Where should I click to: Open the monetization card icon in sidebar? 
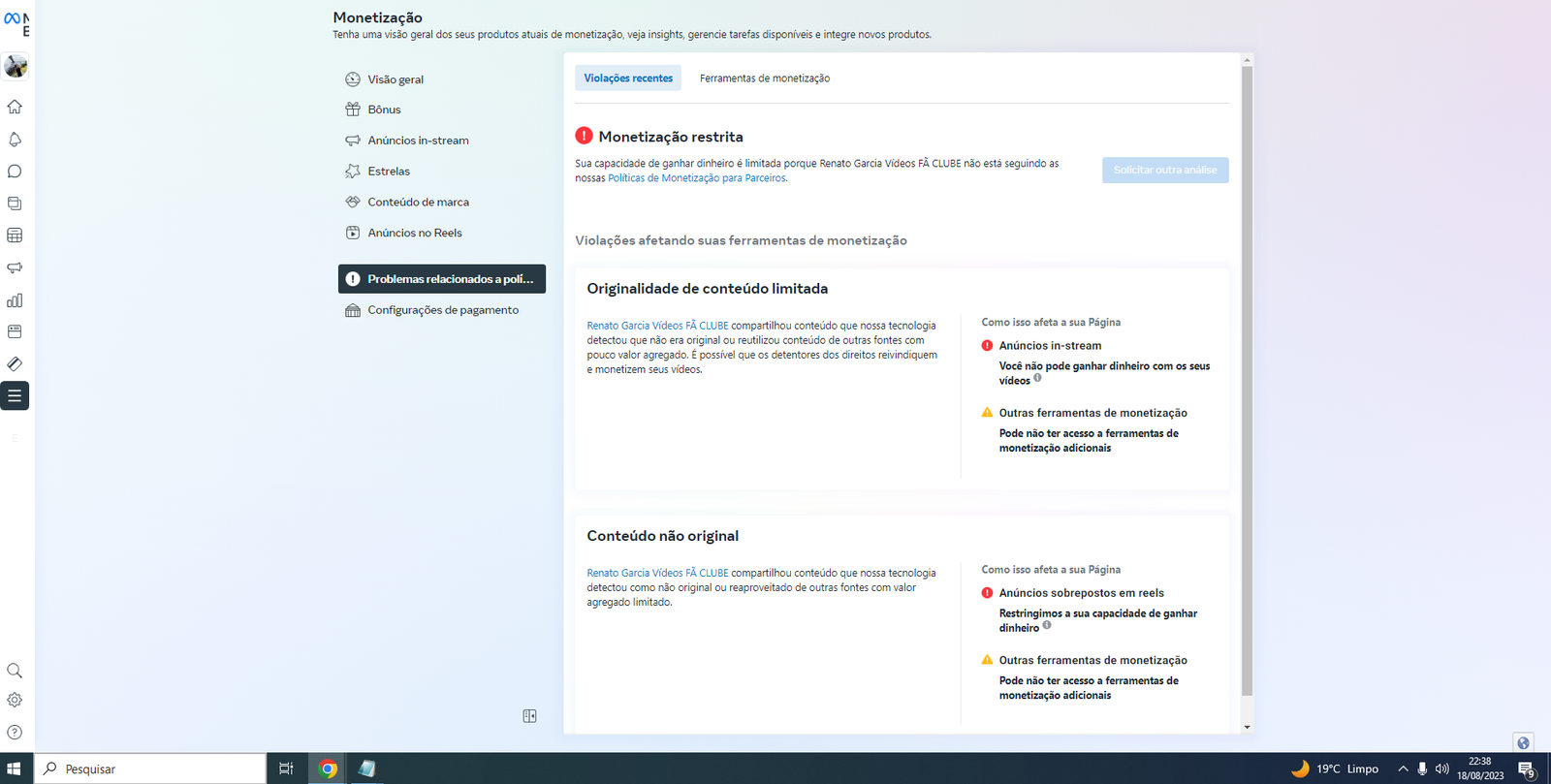click(15, 331)
